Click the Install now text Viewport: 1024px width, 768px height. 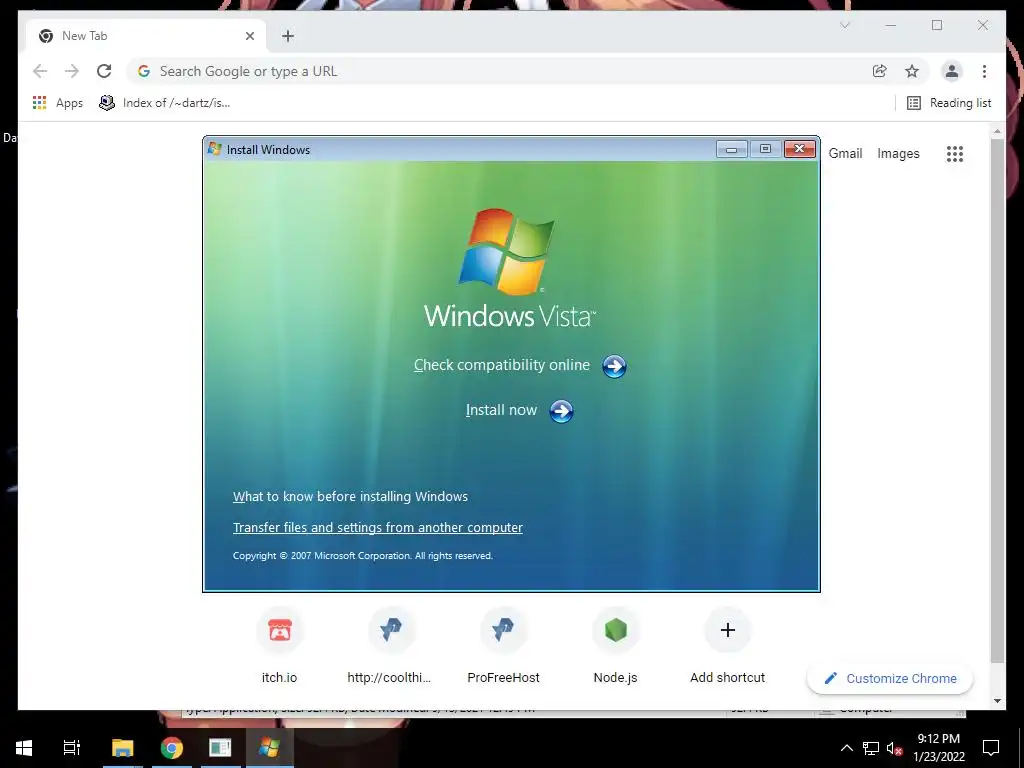501,410
